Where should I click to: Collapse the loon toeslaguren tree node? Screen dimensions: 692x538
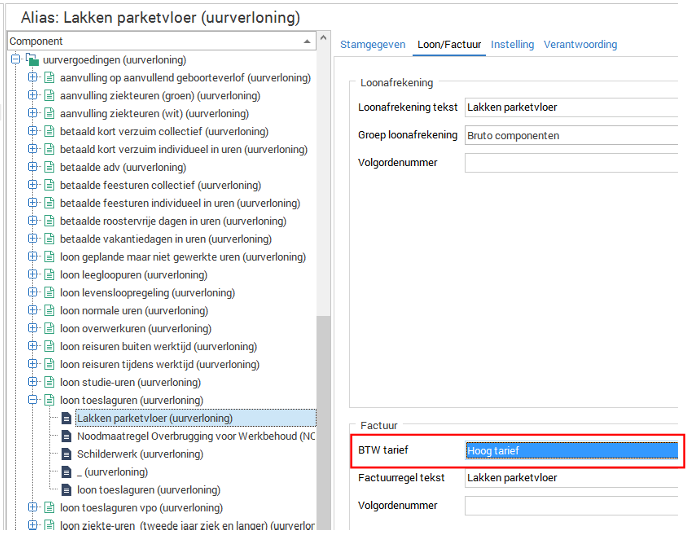(x=33, y=400)
